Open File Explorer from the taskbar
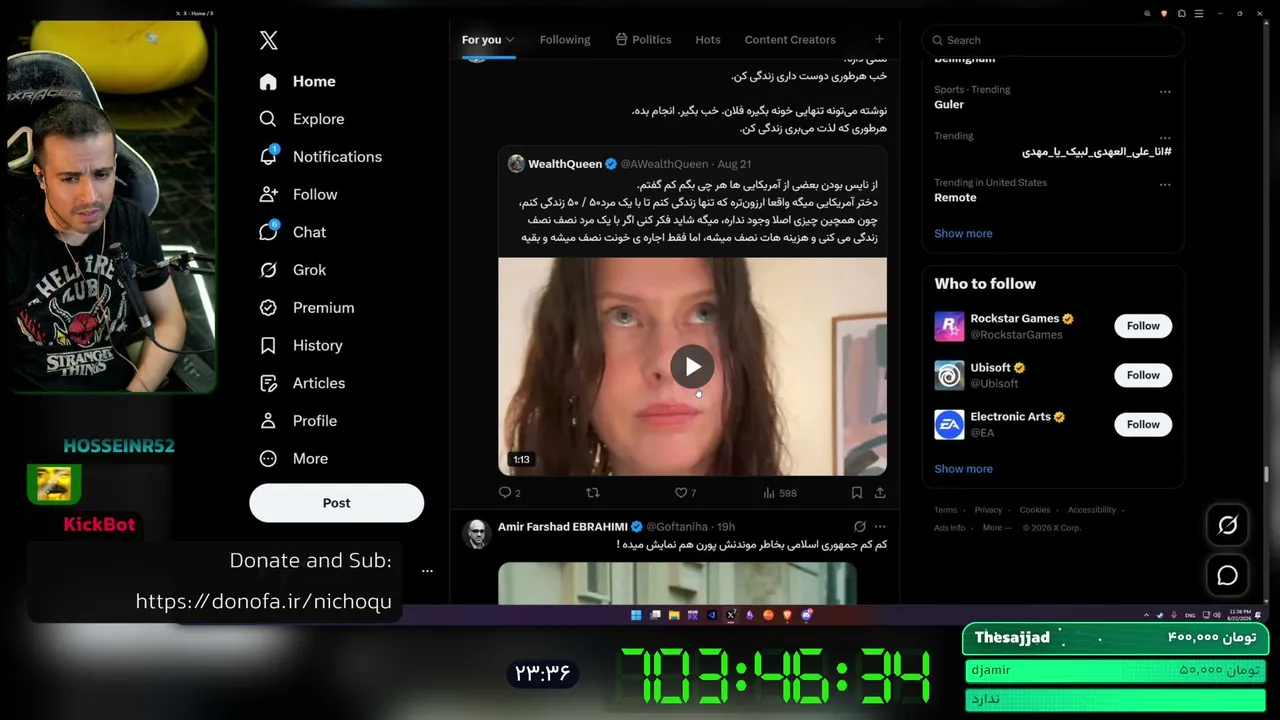 point(674,615)
